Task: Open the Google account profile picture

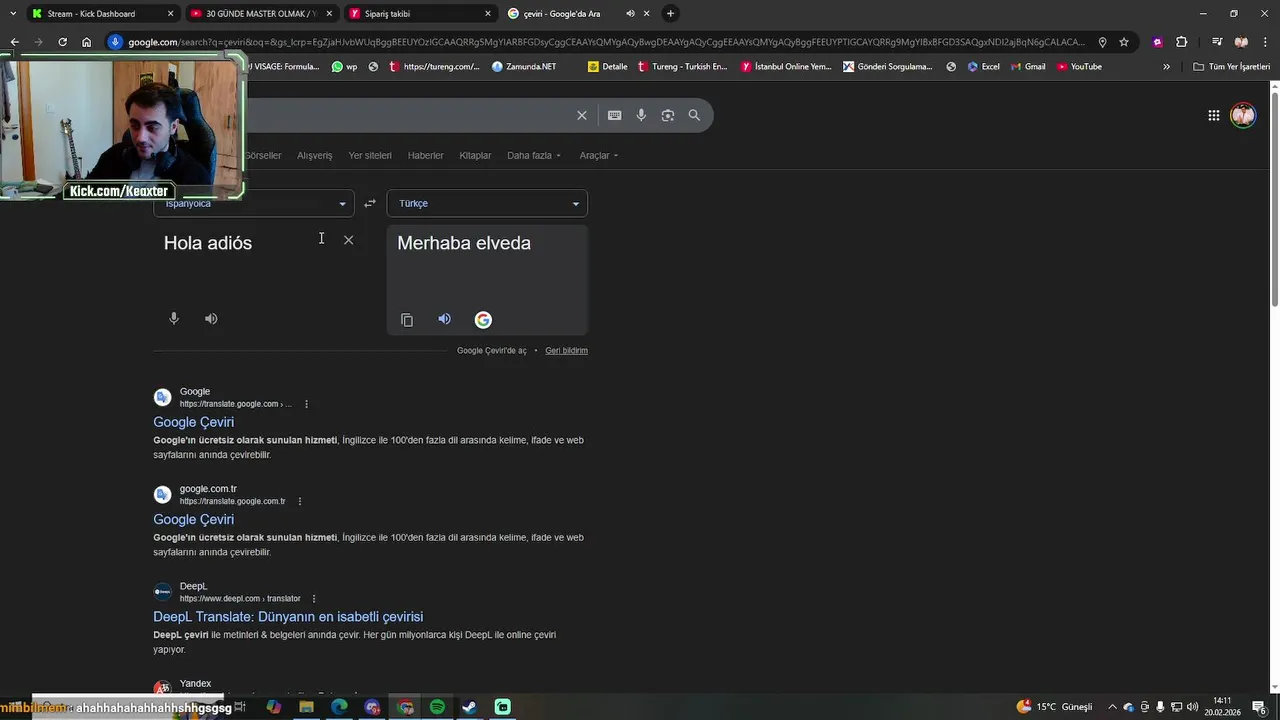Action: pyautogui.click(x=1243, y=115)
